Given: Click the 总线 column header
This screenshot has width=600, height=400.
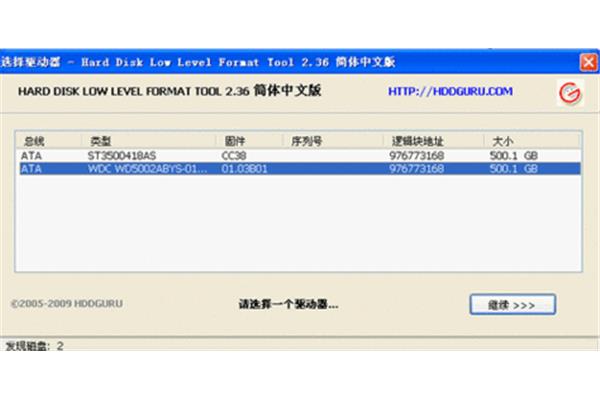Looking at the screenshot, I should coord(49,141).
